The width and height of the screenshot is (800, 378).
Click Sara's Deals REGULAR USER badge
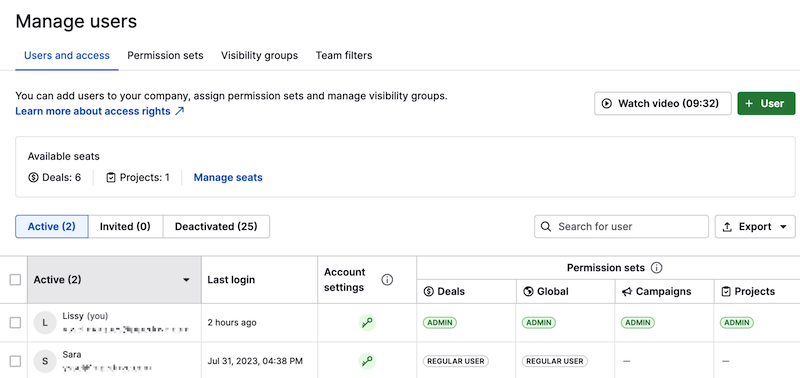[456, 361]
